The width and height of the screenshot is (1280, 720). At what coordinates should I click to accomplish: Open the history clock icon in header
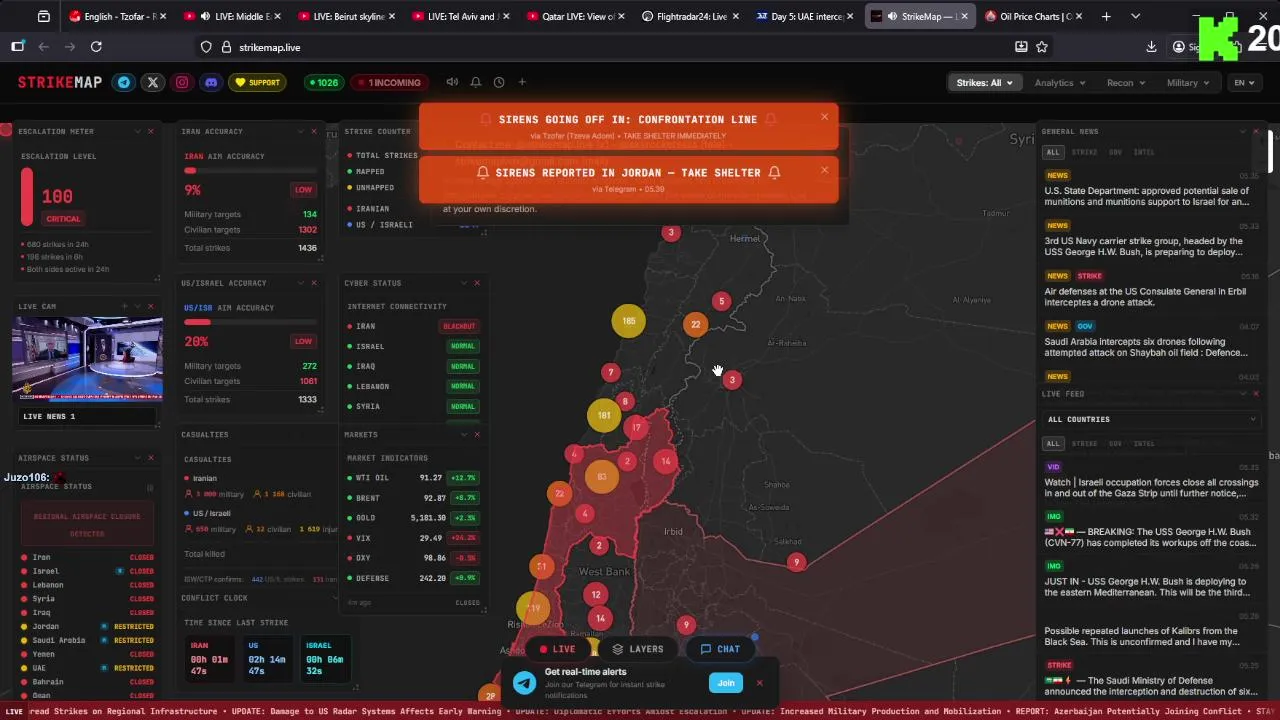point(499,82)
